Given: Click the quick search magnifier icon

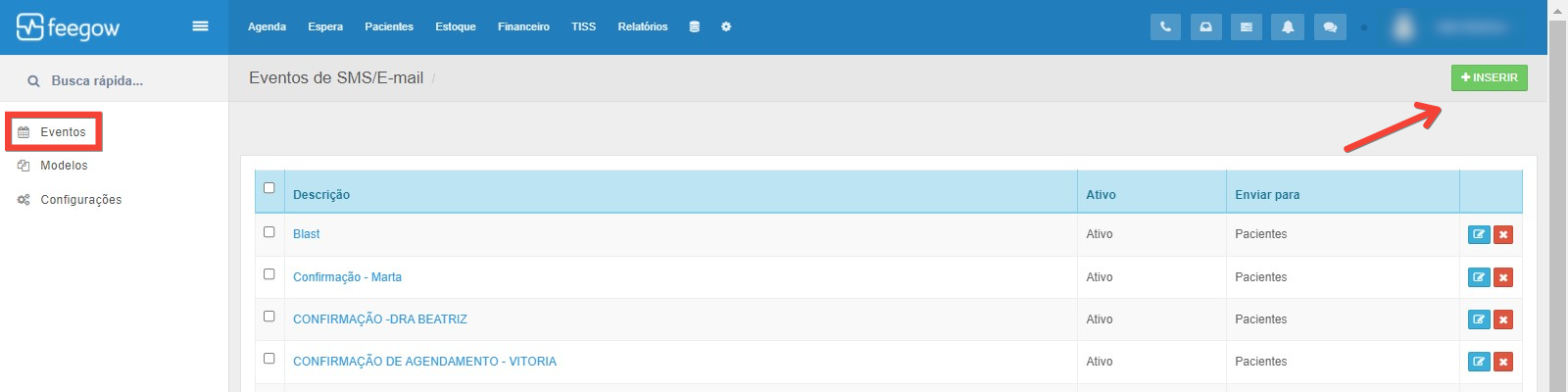Looking at the screenshot, I should [x=33, y=81].
